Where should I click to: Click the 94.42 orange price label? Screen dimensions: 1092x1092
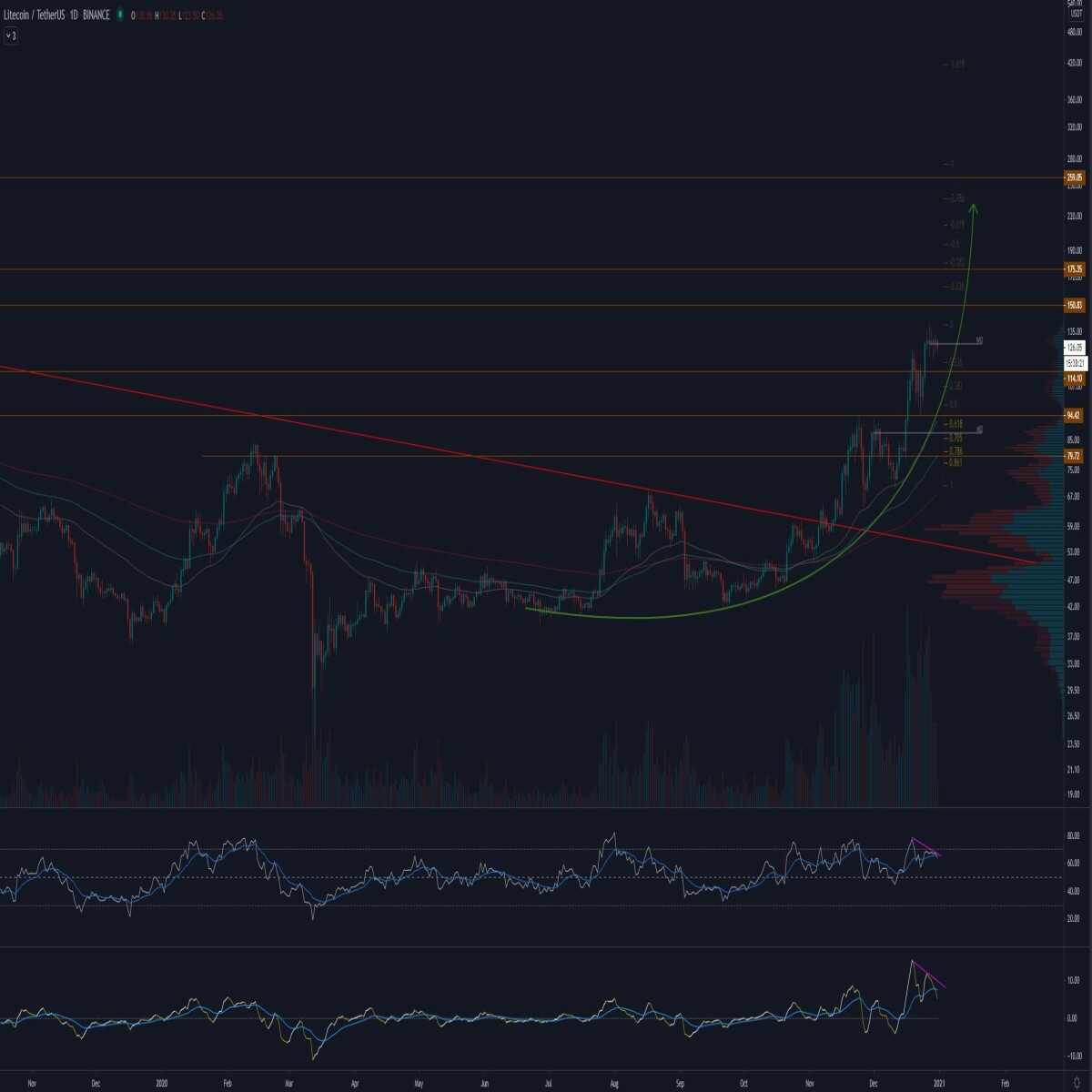pyautogui.click(x=1075, y=415)
